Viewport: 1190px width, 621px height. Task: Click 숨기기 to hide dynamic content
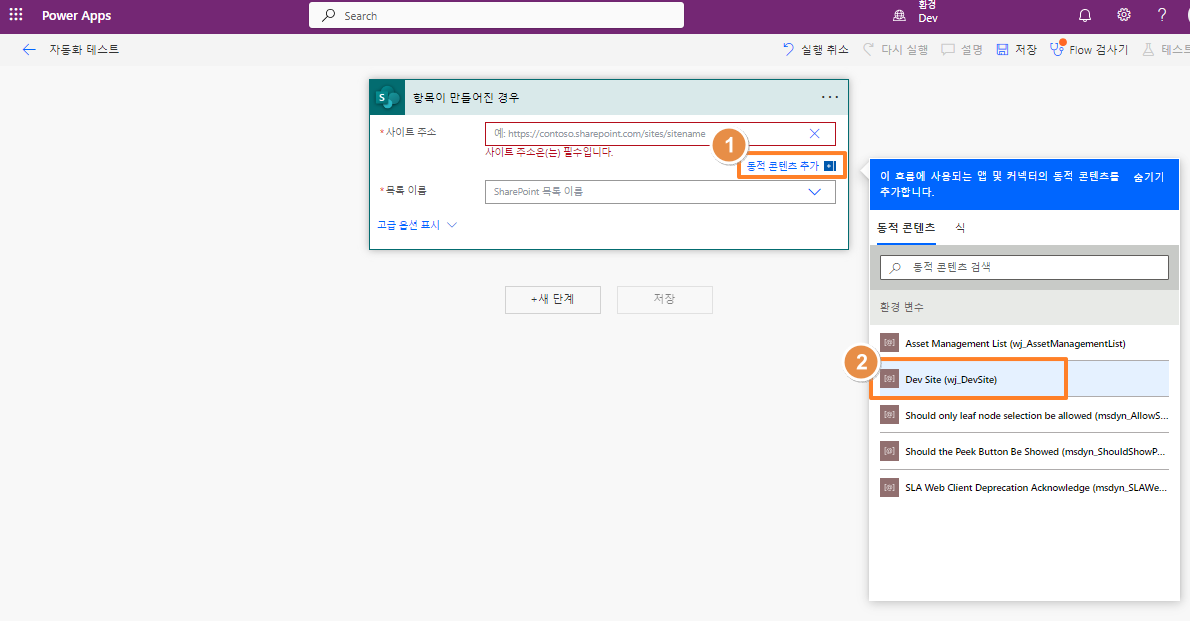[1148, 177]
